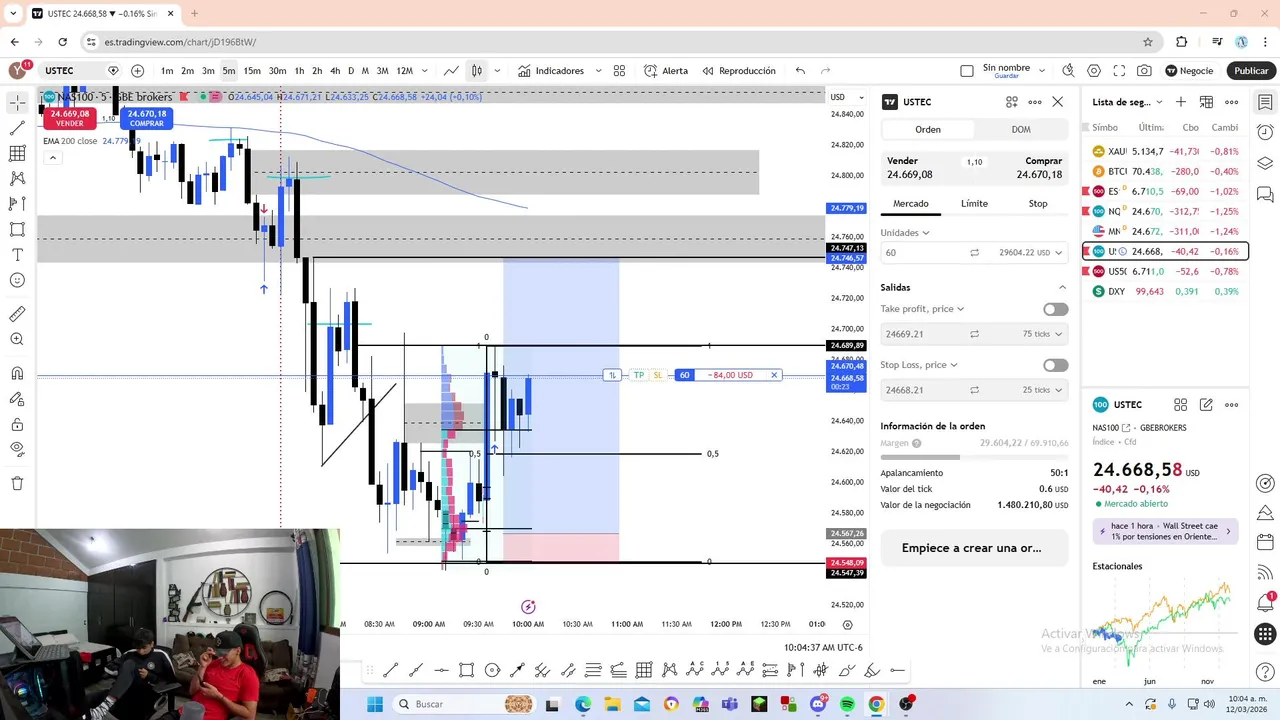Select the Stop order tab
The image size is (1280, 720).
pos(1038,204)
